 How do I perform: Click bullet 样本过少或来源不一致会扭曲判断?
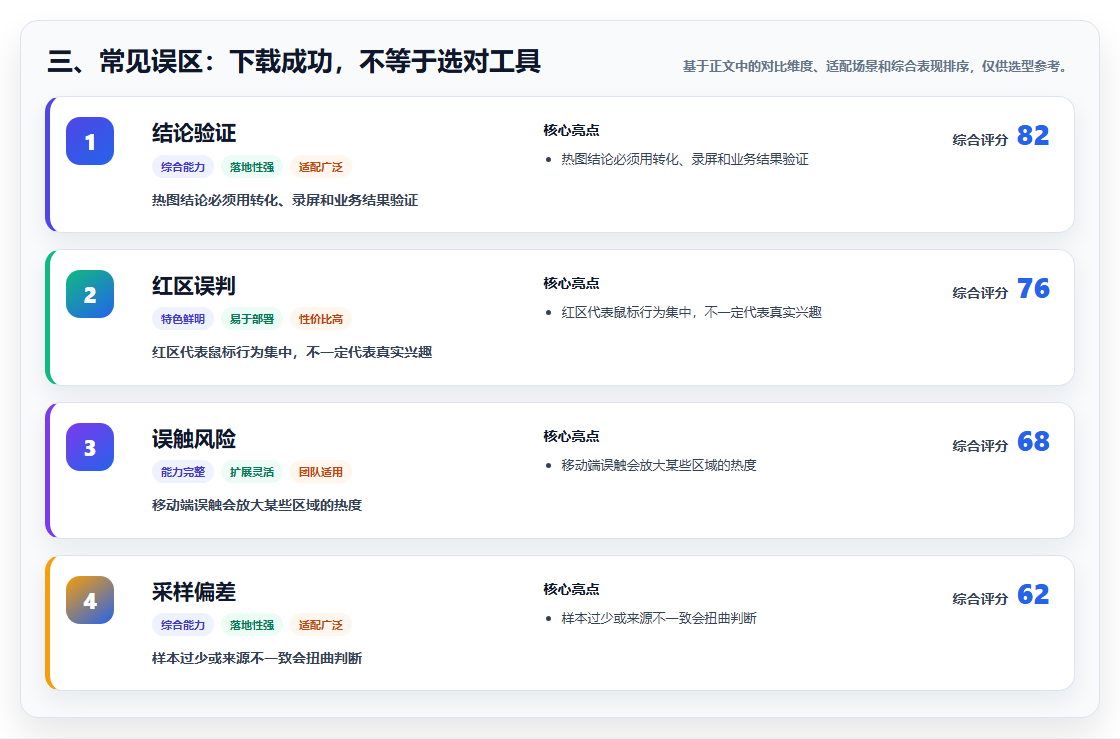coord(658,618)
